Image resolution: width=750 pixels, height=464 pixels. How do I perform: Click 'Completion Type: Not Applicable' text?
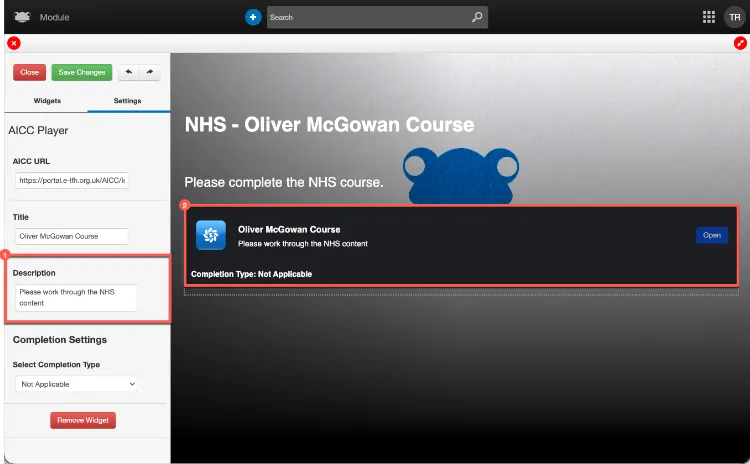click(x=251, y=274)
